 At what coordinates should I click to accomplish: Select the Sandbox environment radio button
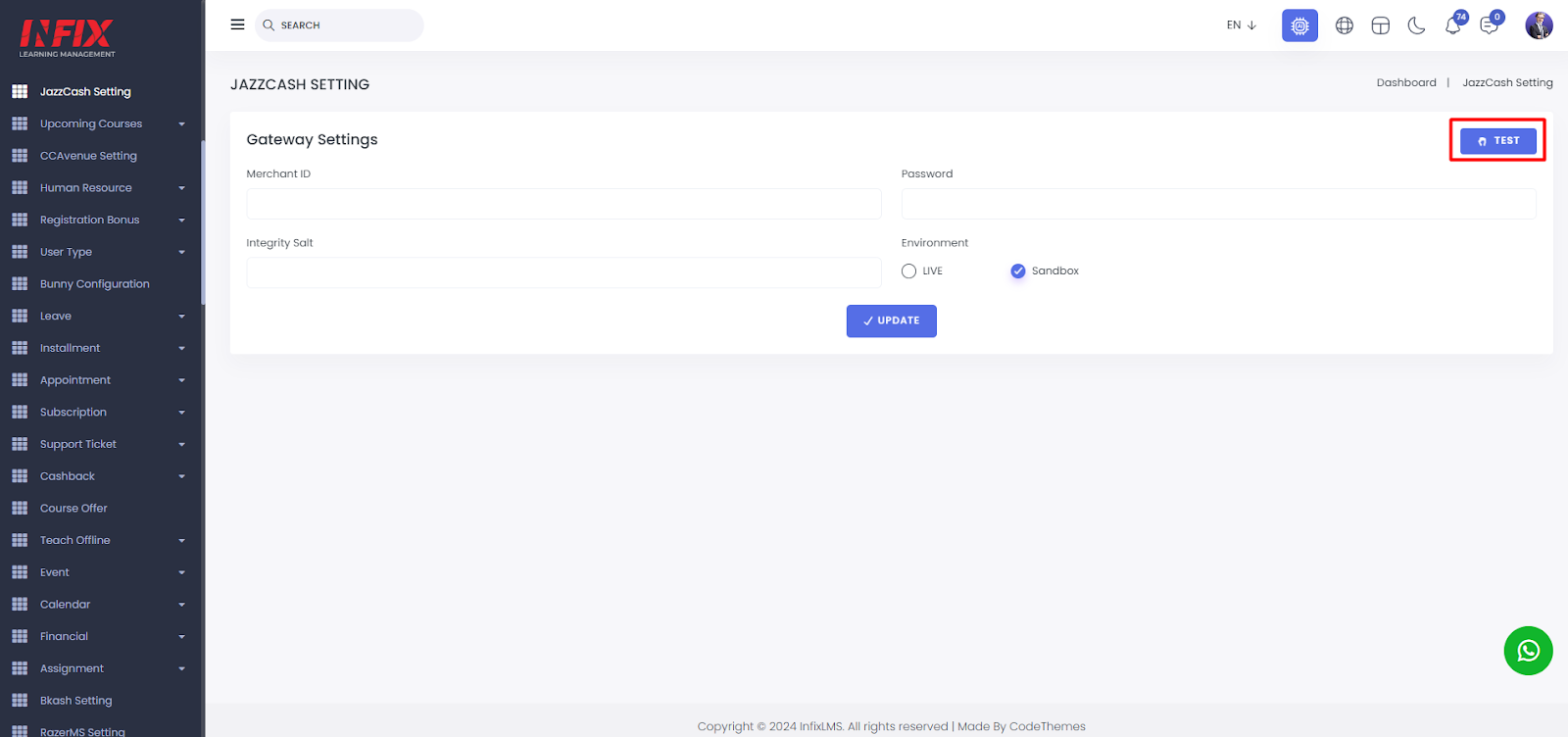[x=1018, y=271]
